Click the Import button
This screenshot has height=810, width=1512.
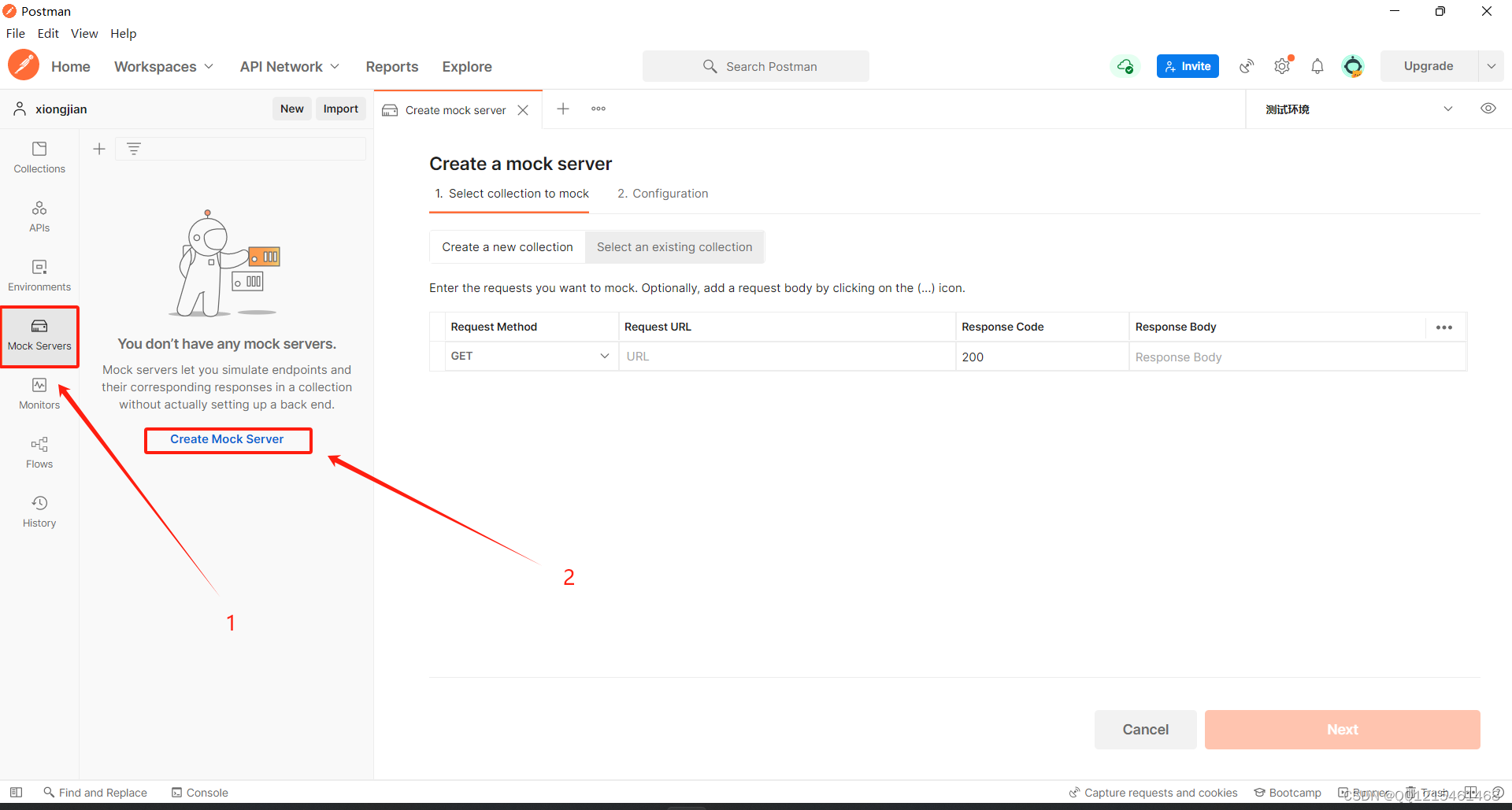(x=341, y=109)
